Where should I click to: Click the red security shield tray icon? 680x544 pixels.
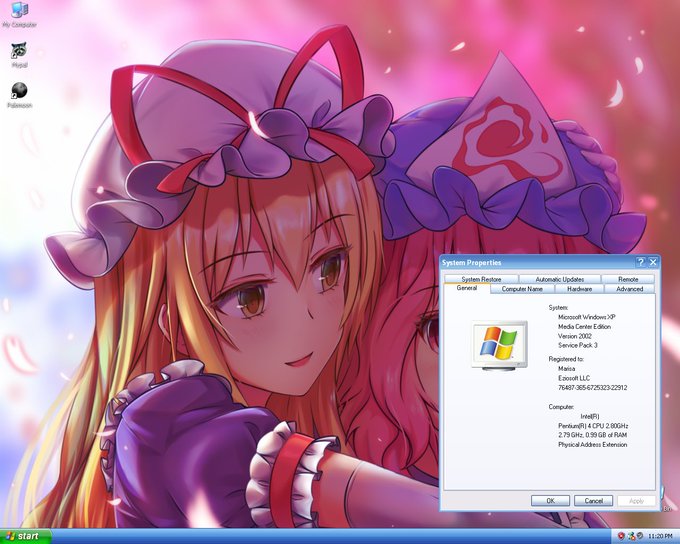621,536
